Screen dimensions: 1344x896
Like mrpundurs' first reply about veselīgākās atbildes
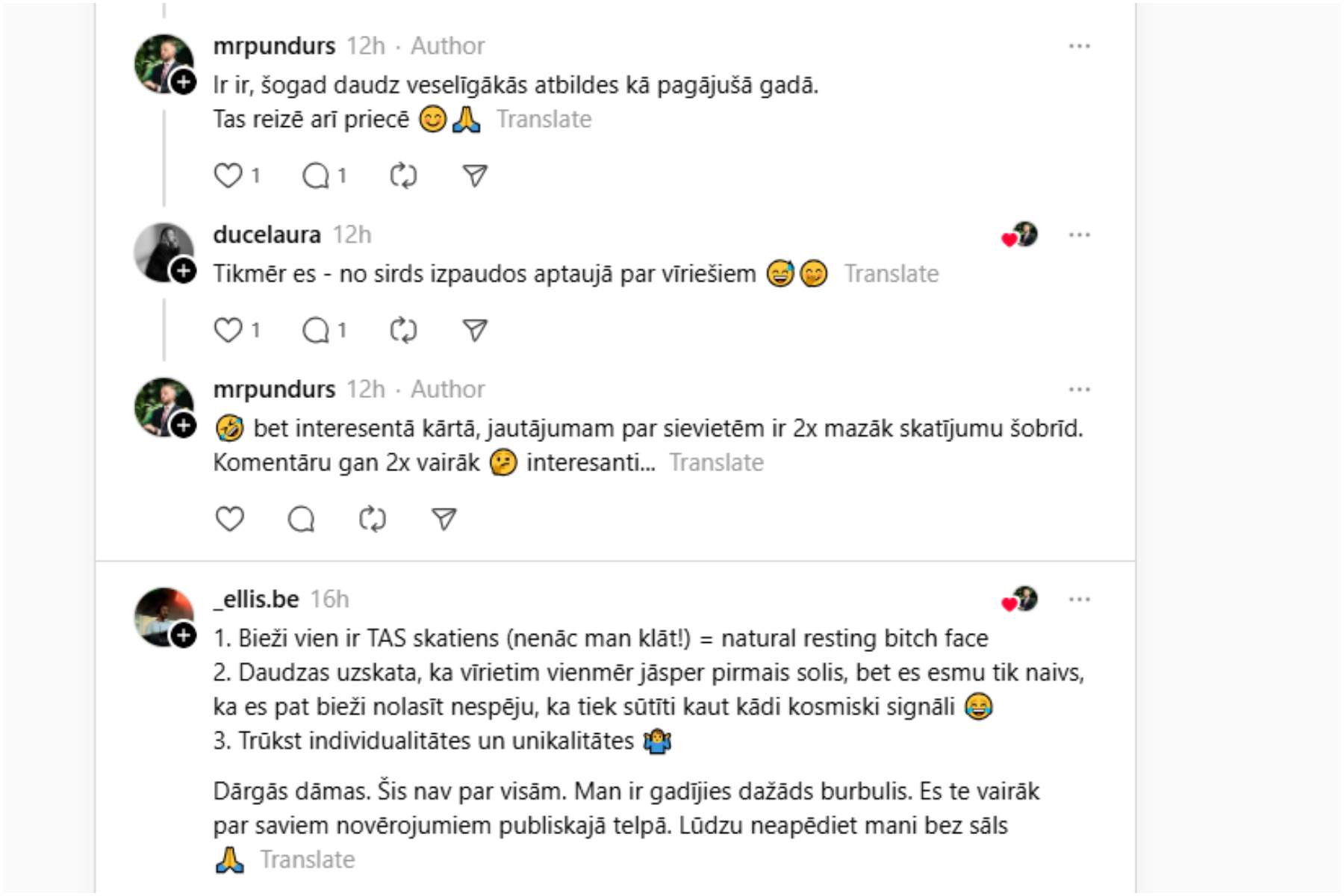pyautogui.click(x=228, y=175)
